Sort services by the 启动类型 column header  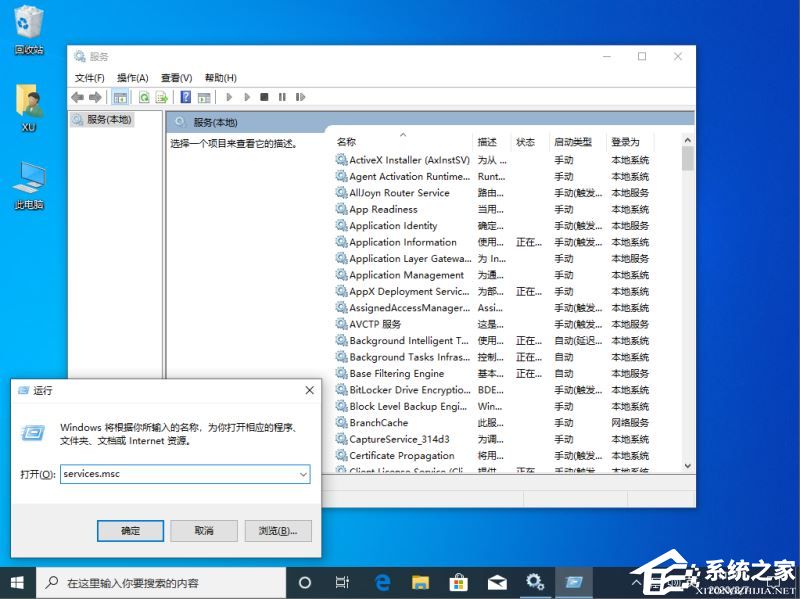tap(573, 142)
